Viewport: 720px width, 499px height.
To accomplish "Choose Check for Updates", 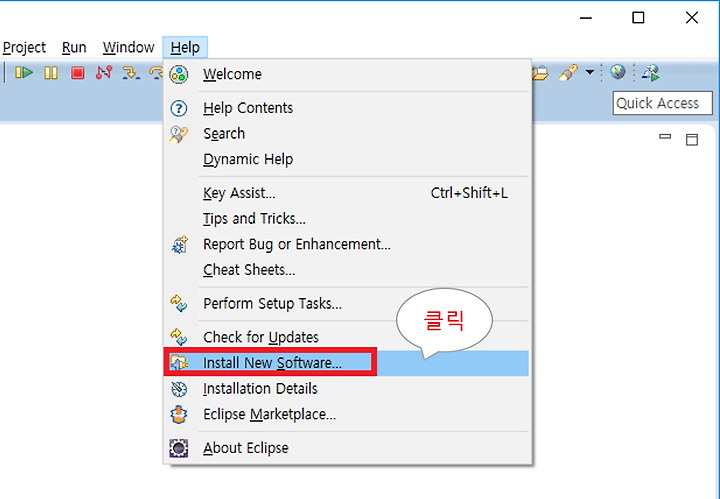I will point(347,337).
